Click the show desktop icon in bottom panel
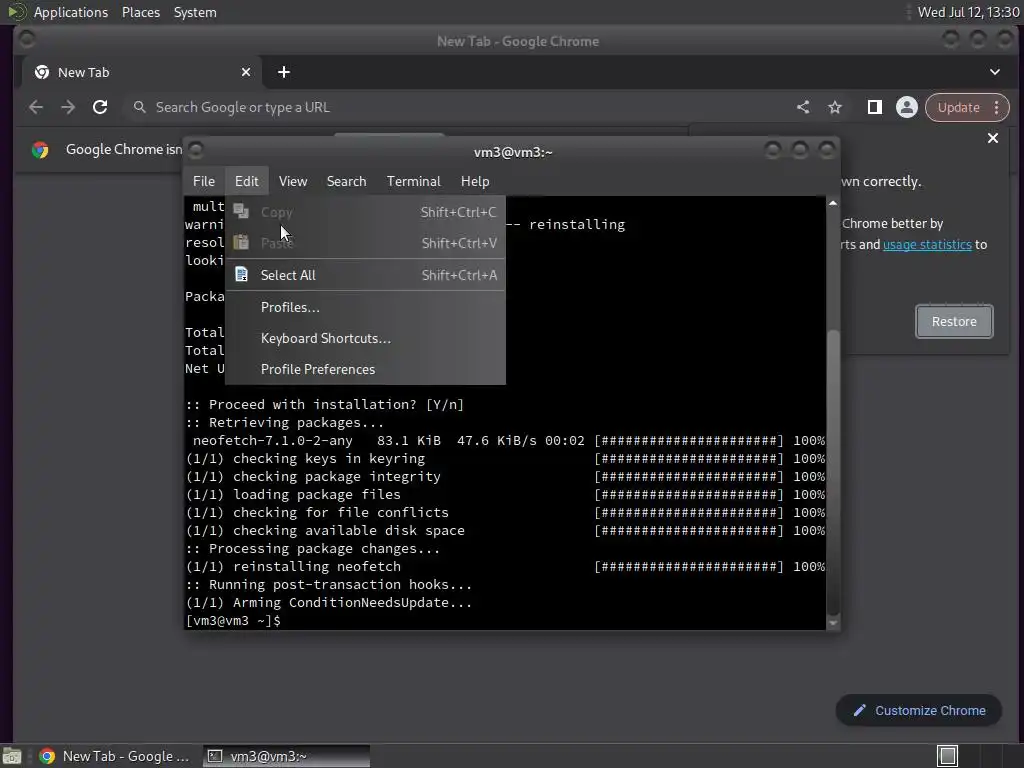 coord(12,756)
